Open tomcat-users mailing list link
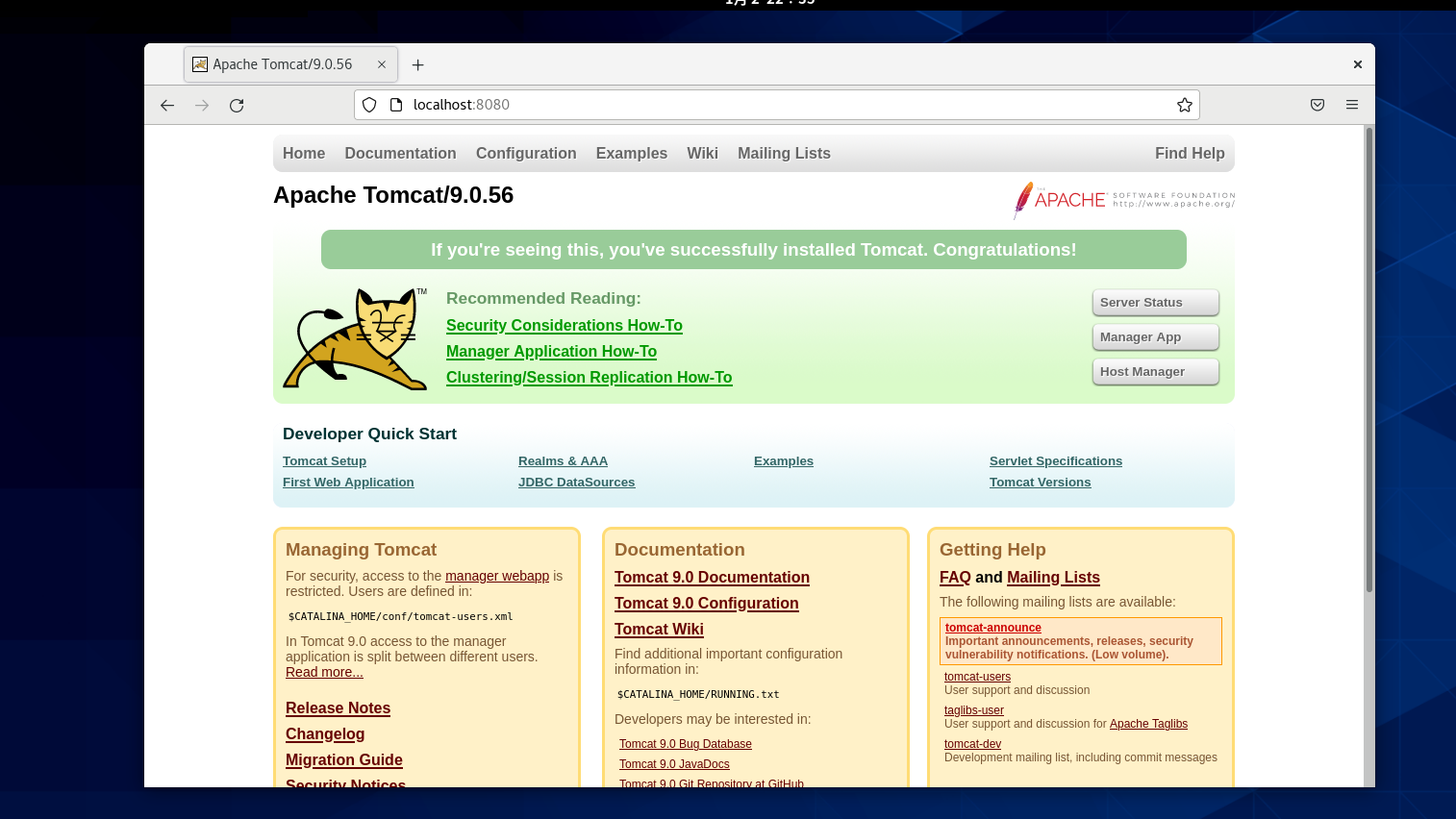The image size is (1456, 819). (x=977, y=677)
